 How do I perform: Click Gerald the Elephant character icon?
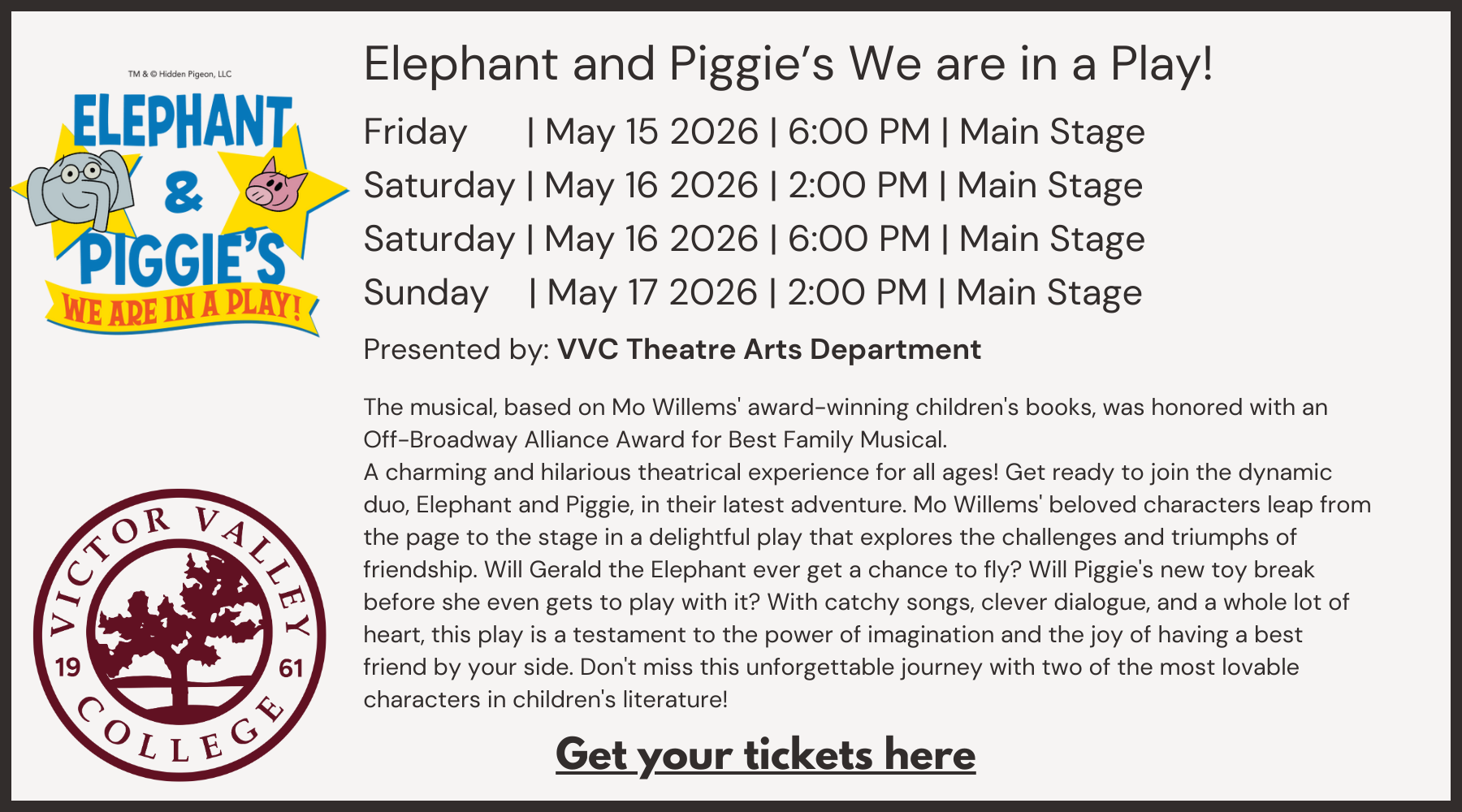click(x=76, y=188)
